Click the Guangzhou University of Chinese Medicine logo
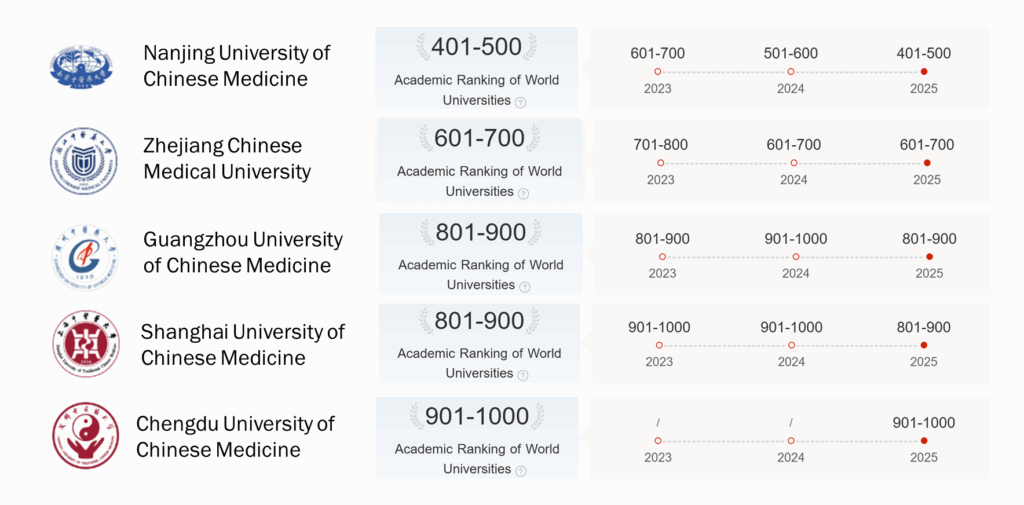 pyautogui.click(x=85, y=257)
